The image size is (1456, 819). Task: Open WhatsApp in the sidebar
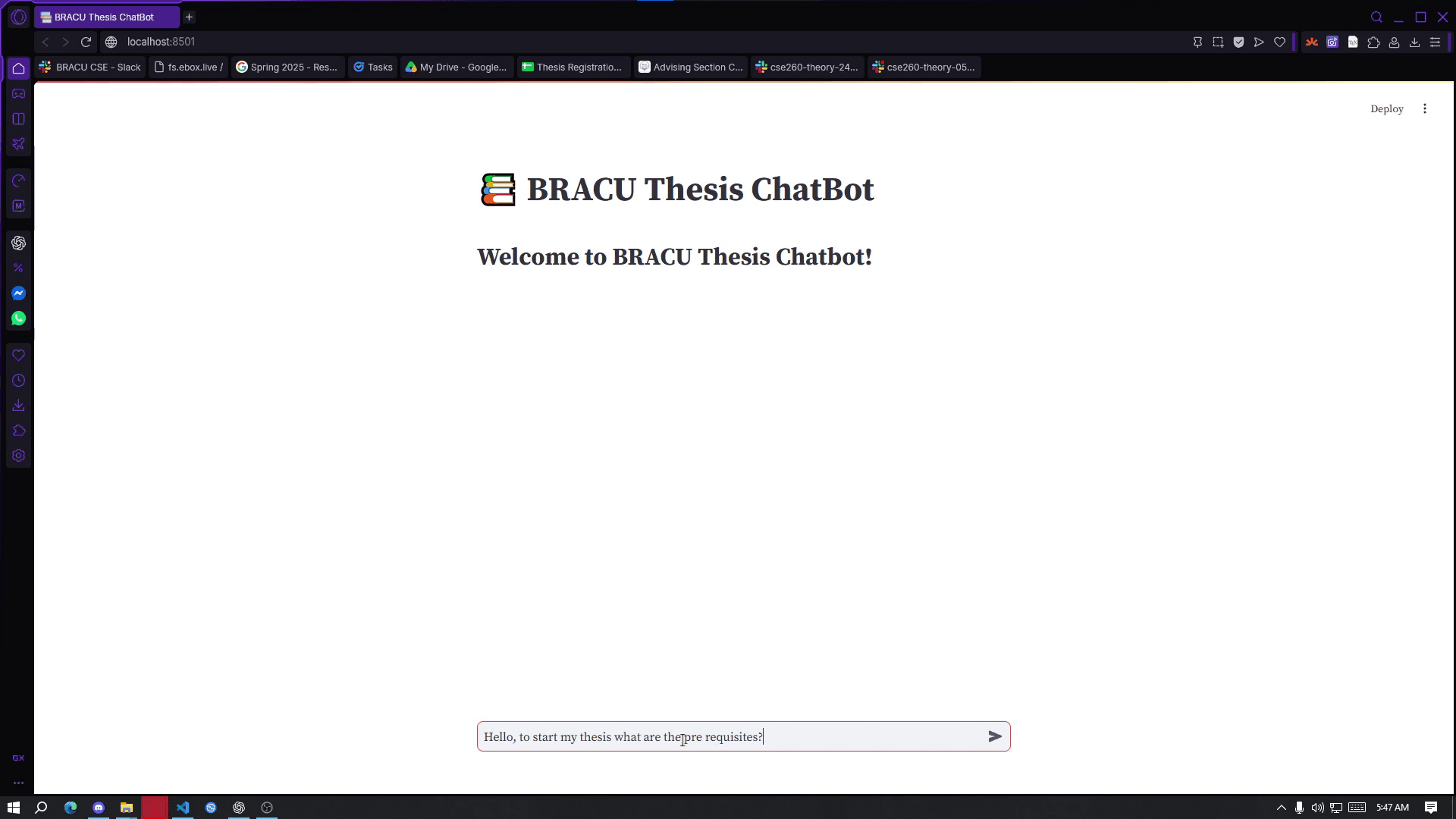tap(18, 318)
